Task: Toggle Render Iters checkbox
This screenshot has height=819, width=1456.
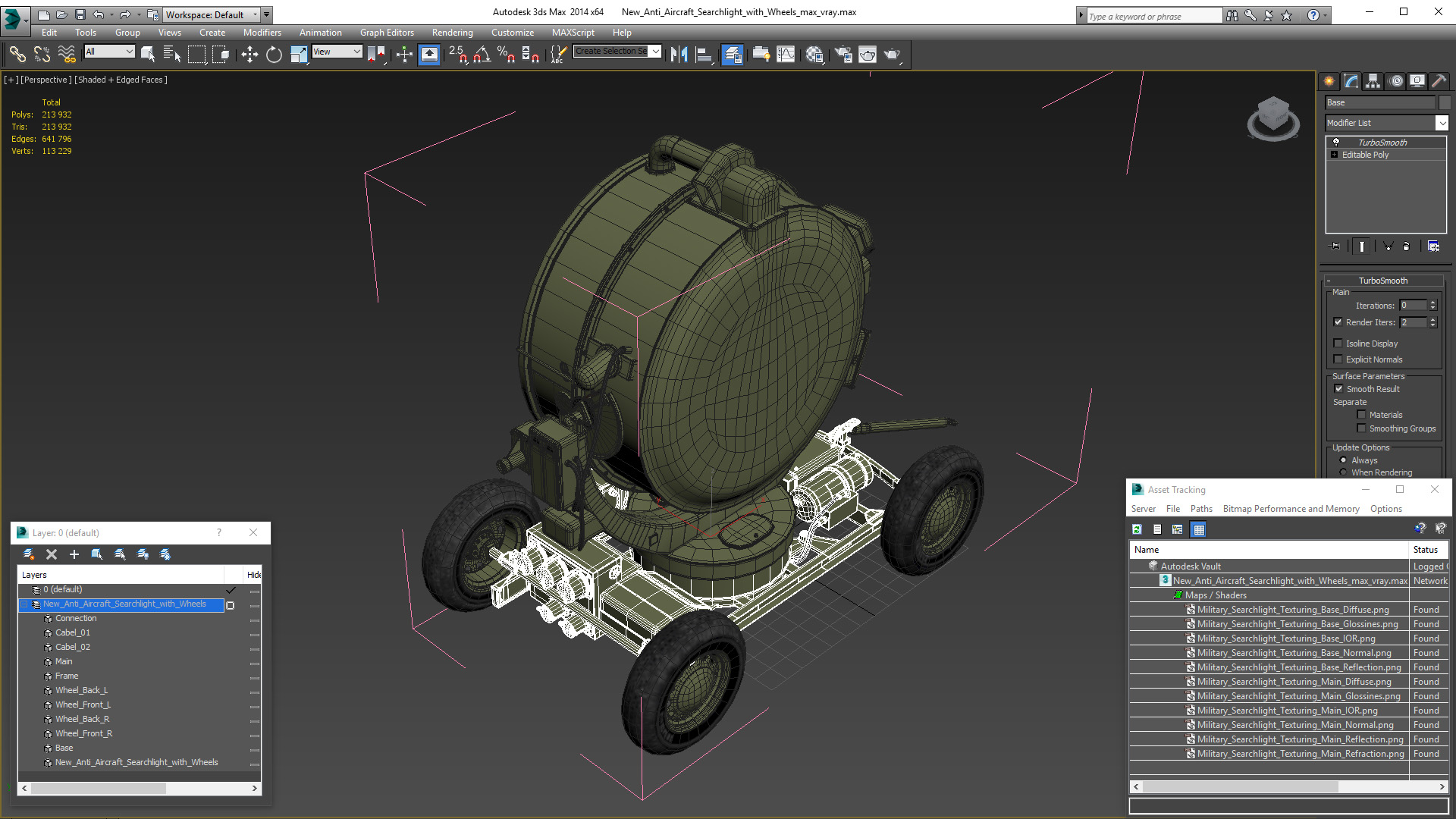Action: [x=1338, y=322]
